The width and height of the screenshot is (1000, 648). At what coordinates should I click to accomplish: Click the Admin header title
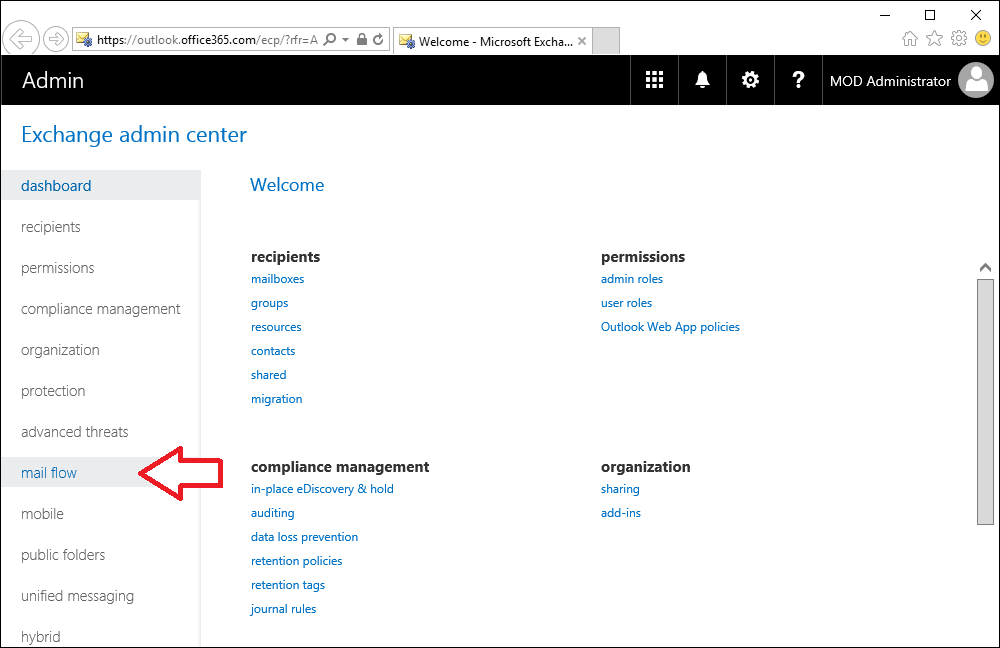(x=53, y=80)
